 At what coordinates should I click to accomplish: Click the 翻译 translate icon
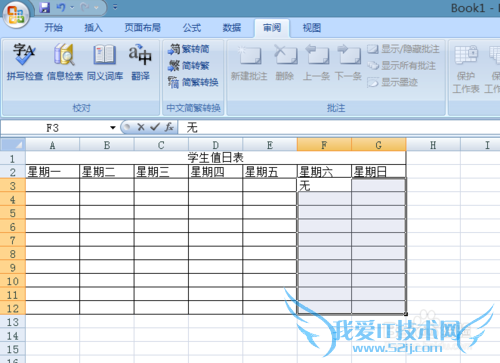[140, 62]
